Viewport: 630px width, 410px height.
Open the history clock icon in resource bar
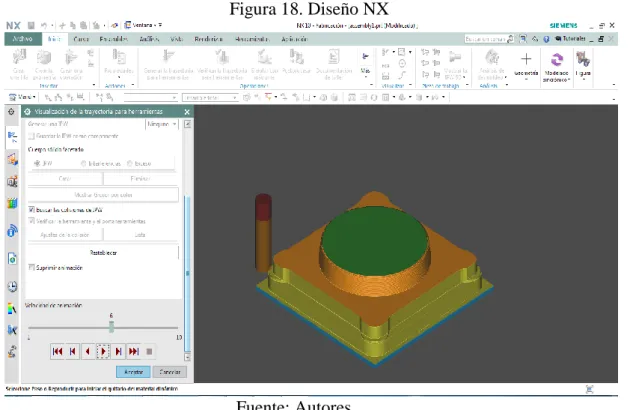(x=12, y=287)
